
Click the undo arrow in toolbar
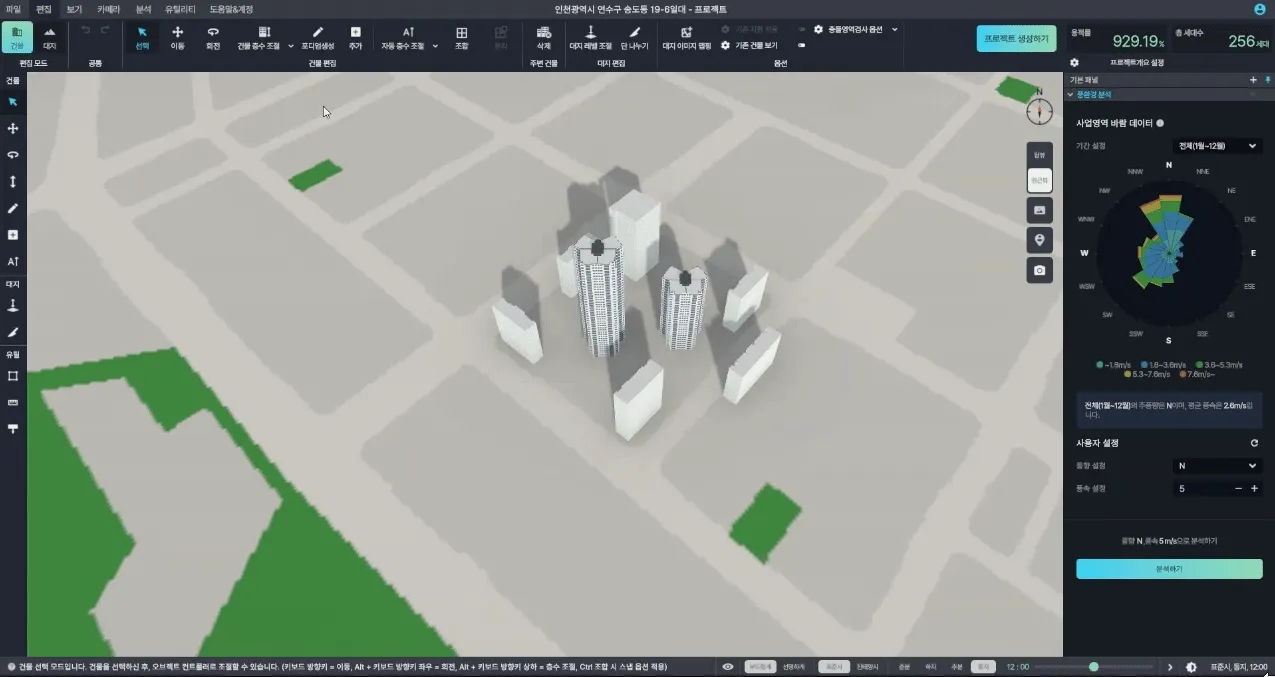[x=85, y=30]
